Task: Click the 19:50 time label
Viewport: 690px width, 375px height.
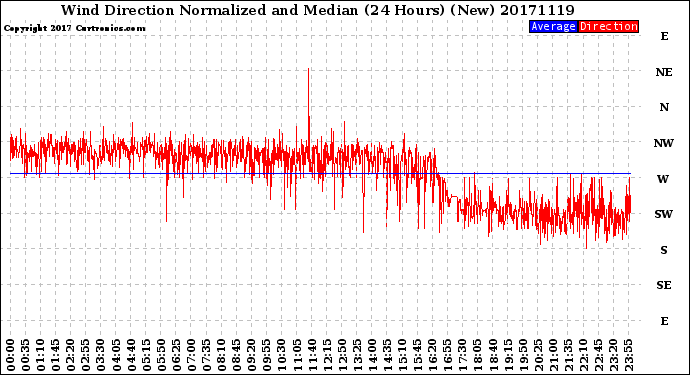Action: (x=523, y=355)
